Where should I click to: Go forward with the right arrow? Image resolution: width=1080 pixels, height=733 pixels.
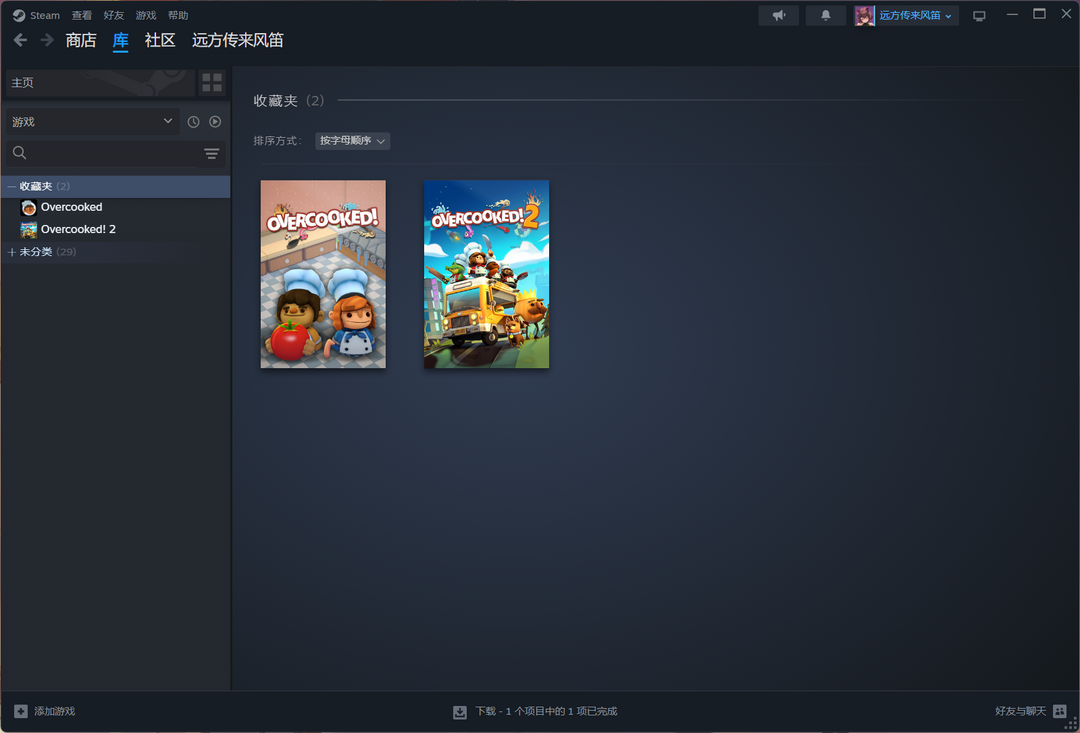(x=47, y=40)
